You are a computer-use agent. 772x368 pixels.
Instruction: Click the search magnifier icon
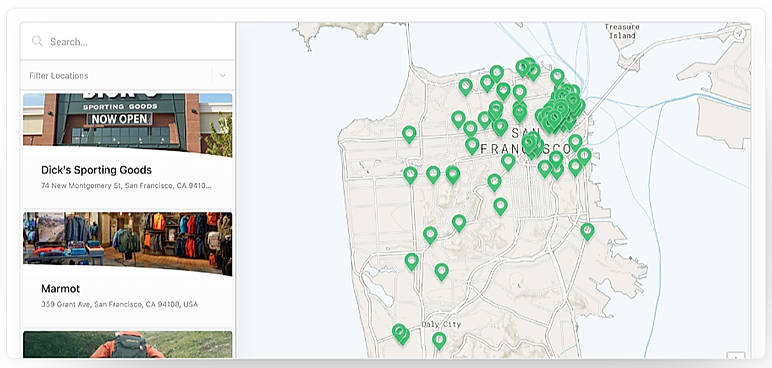point(37,41)
